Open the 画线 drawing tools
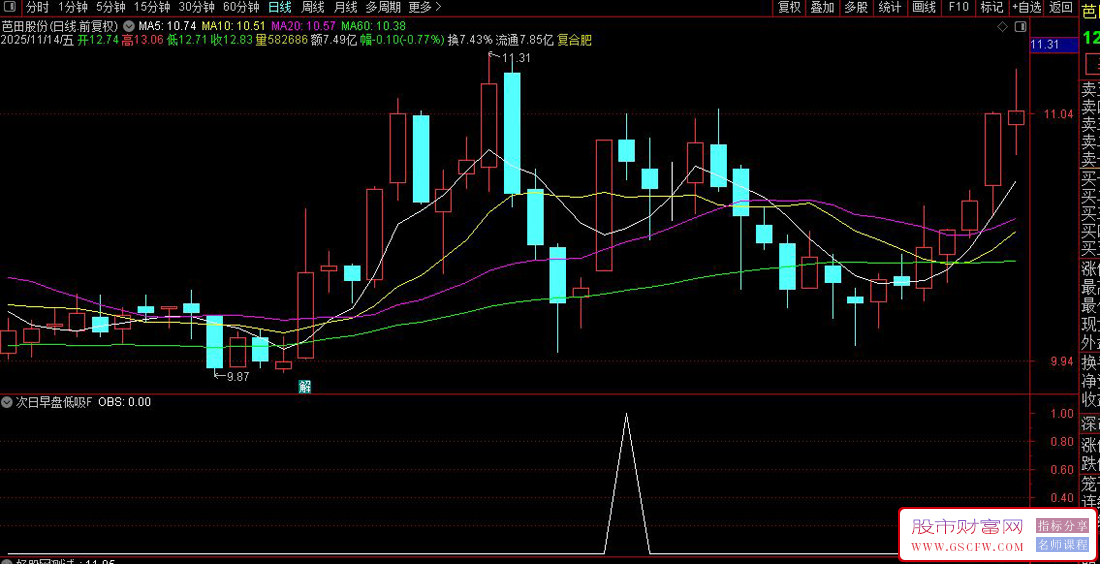This screenshot has width=1100, height=564. [924, 7]
